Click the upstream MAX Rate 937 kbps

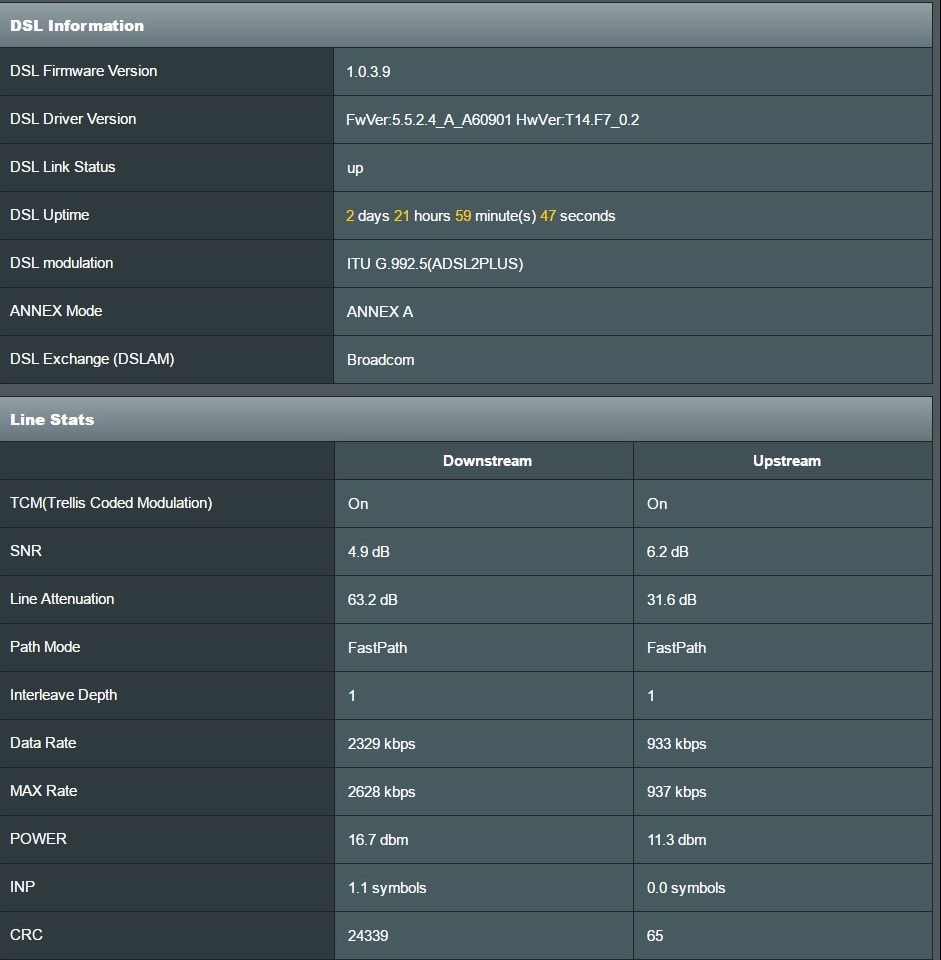pyautogui.click(x=676, y=792)
